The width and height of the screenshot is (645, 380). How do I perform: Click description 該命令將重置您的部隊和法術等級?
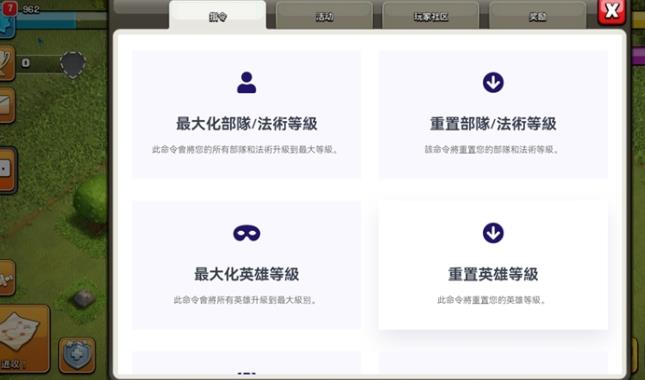492,149
